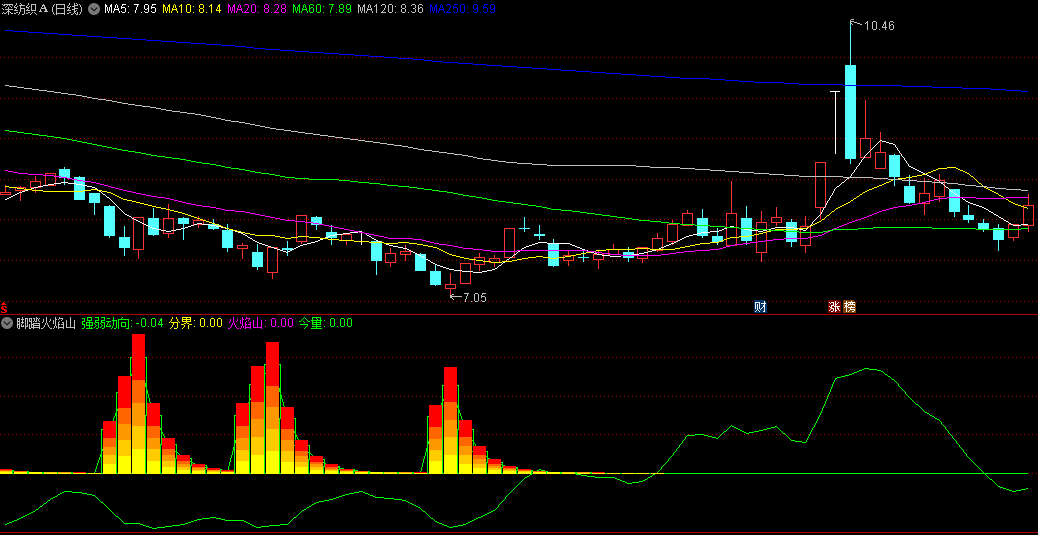Click the 分界: 0.00 value

195,323
